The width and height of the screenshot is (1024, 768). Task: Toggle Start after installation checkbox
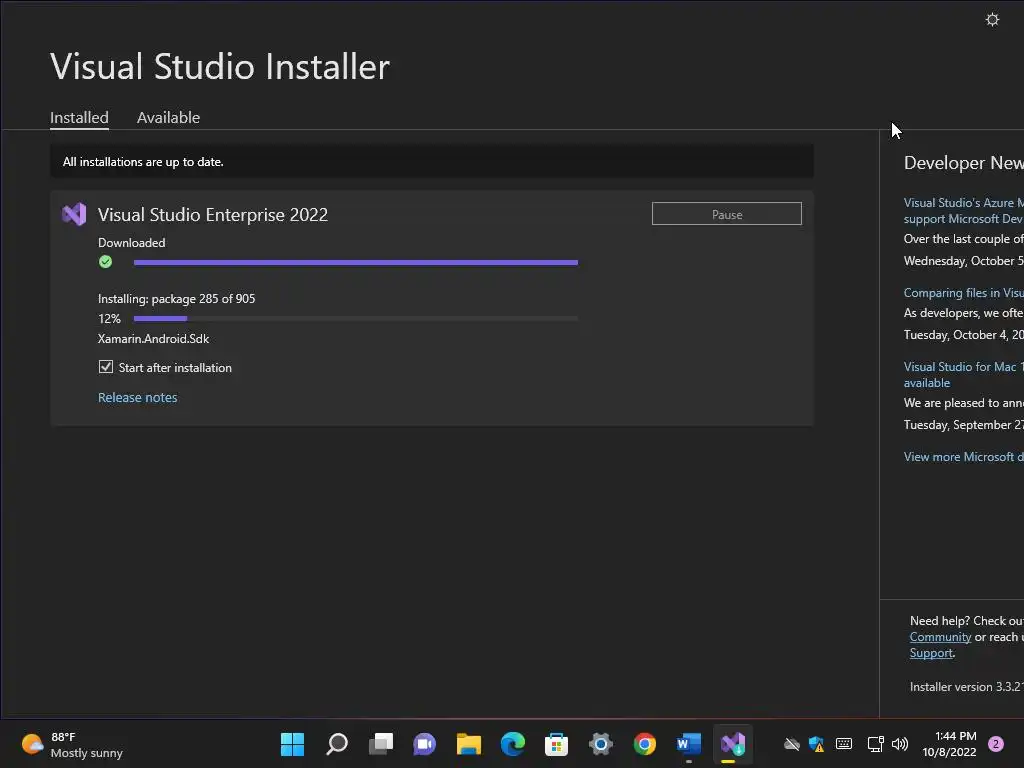pos(106,367)
